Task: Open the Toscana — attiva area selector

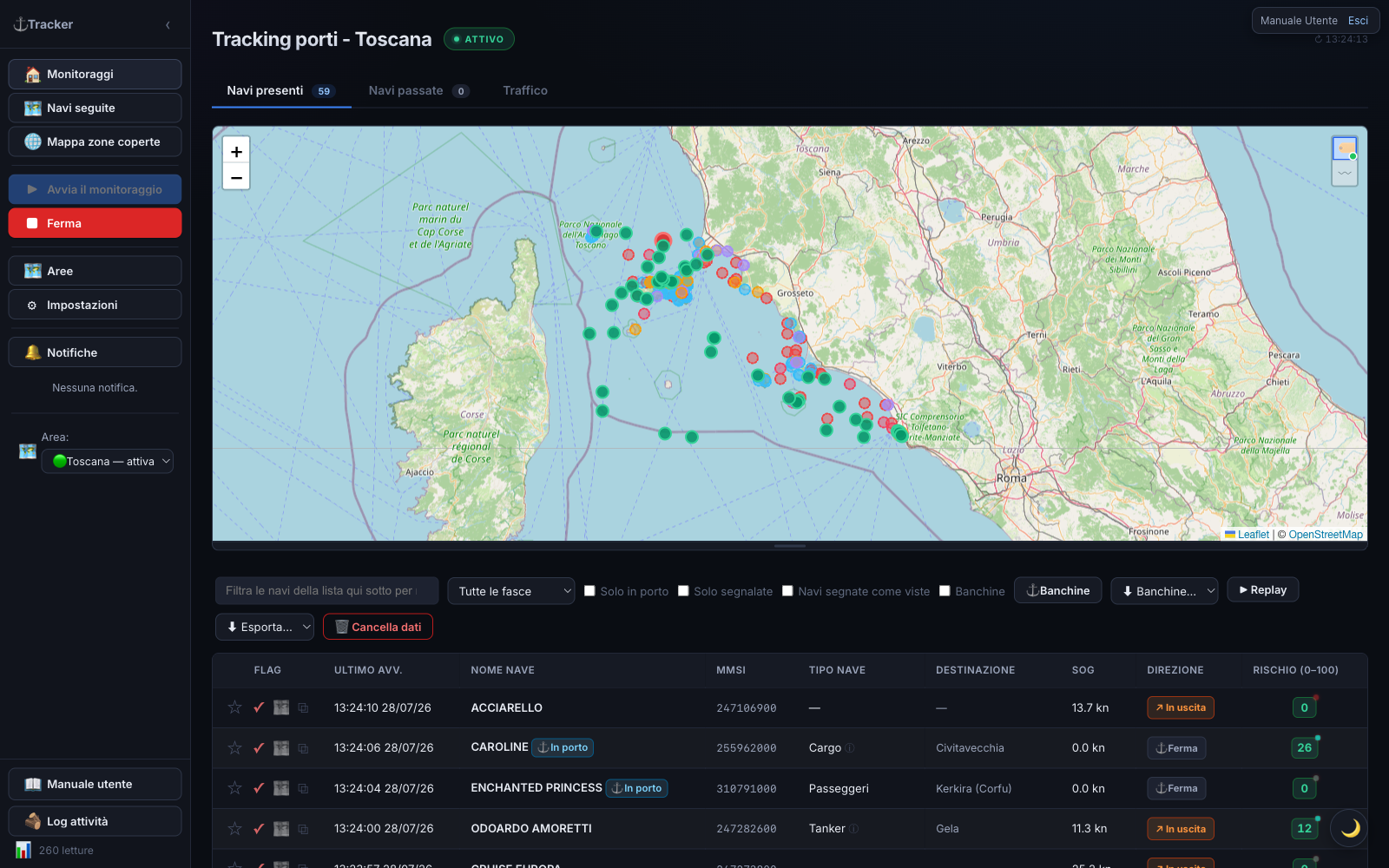Action: point(108,461)
